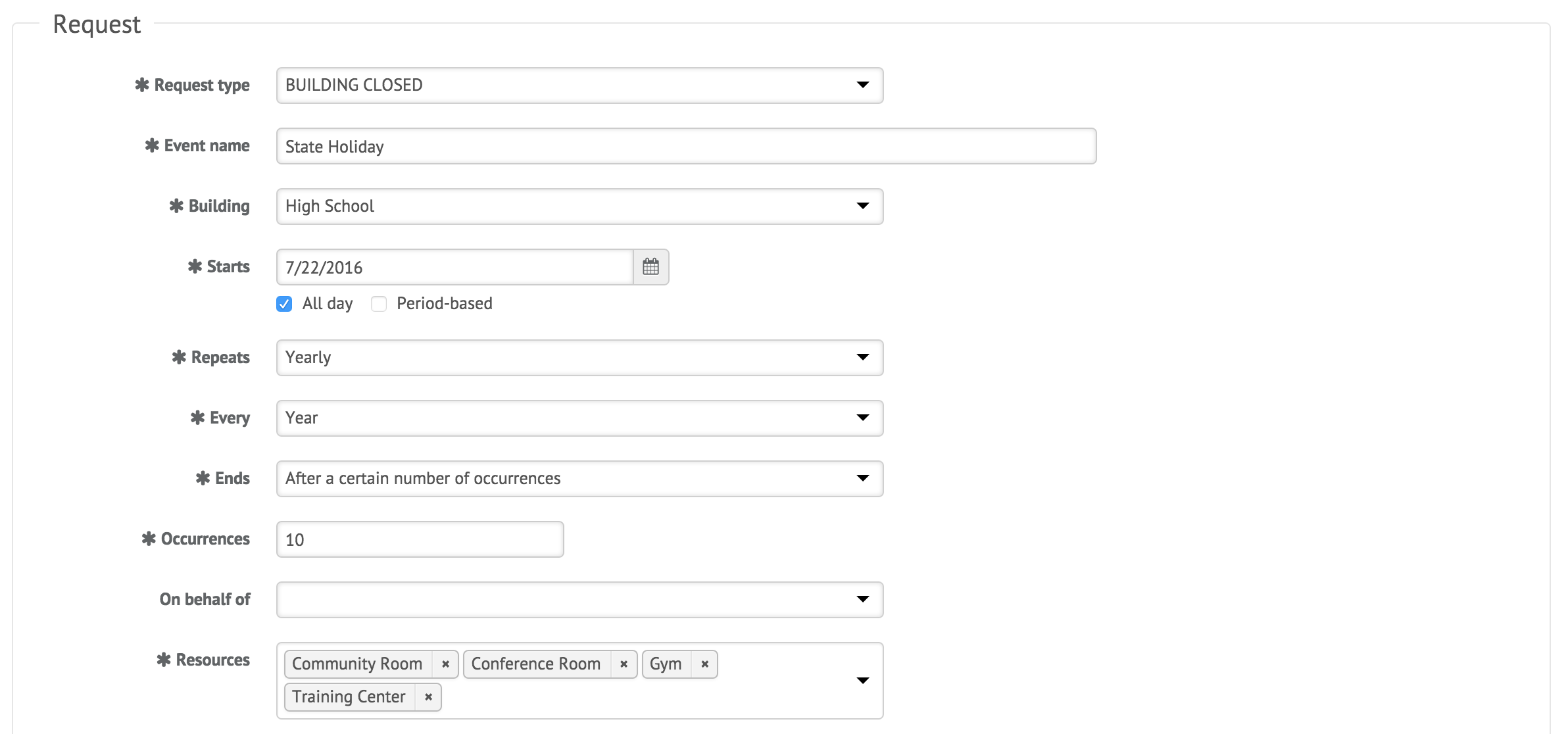The width and height of the screenshot is (1568, 734).
Task: Remove Community Room resource tag
Action: pos(445,664)
